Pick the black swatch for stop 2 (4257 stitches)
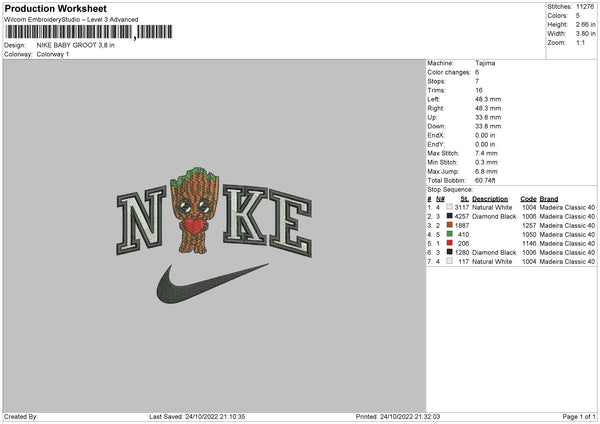This screenshot has width=600, height=424. point(450,216)
